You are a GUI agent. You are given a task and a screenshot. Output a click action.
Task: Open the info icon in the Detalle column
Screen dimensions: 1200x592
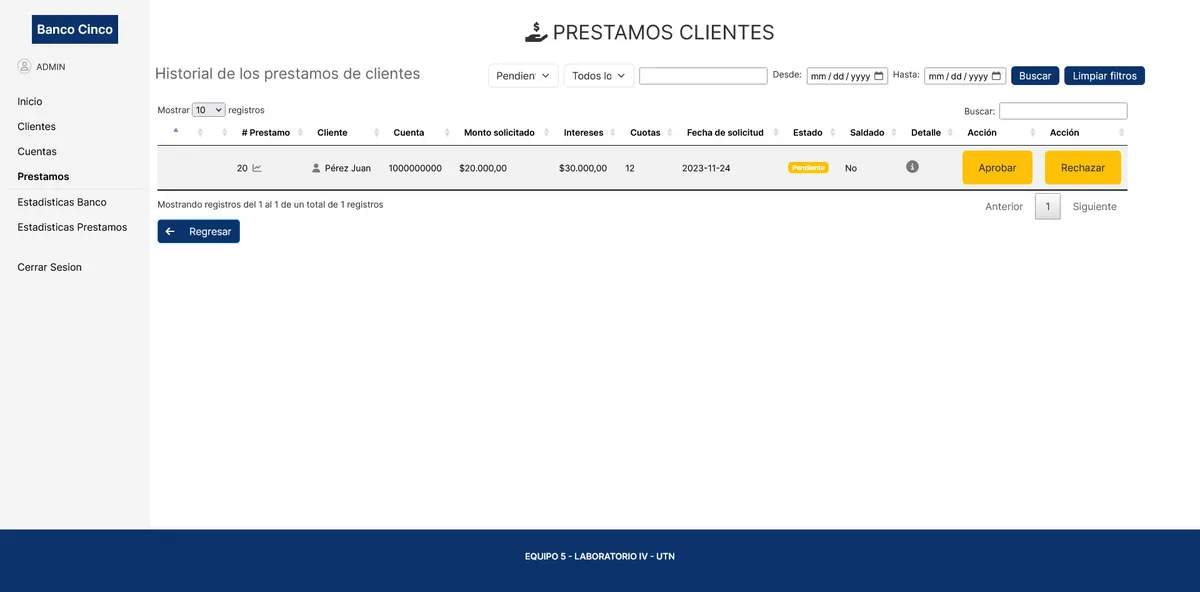coord(911,167)
